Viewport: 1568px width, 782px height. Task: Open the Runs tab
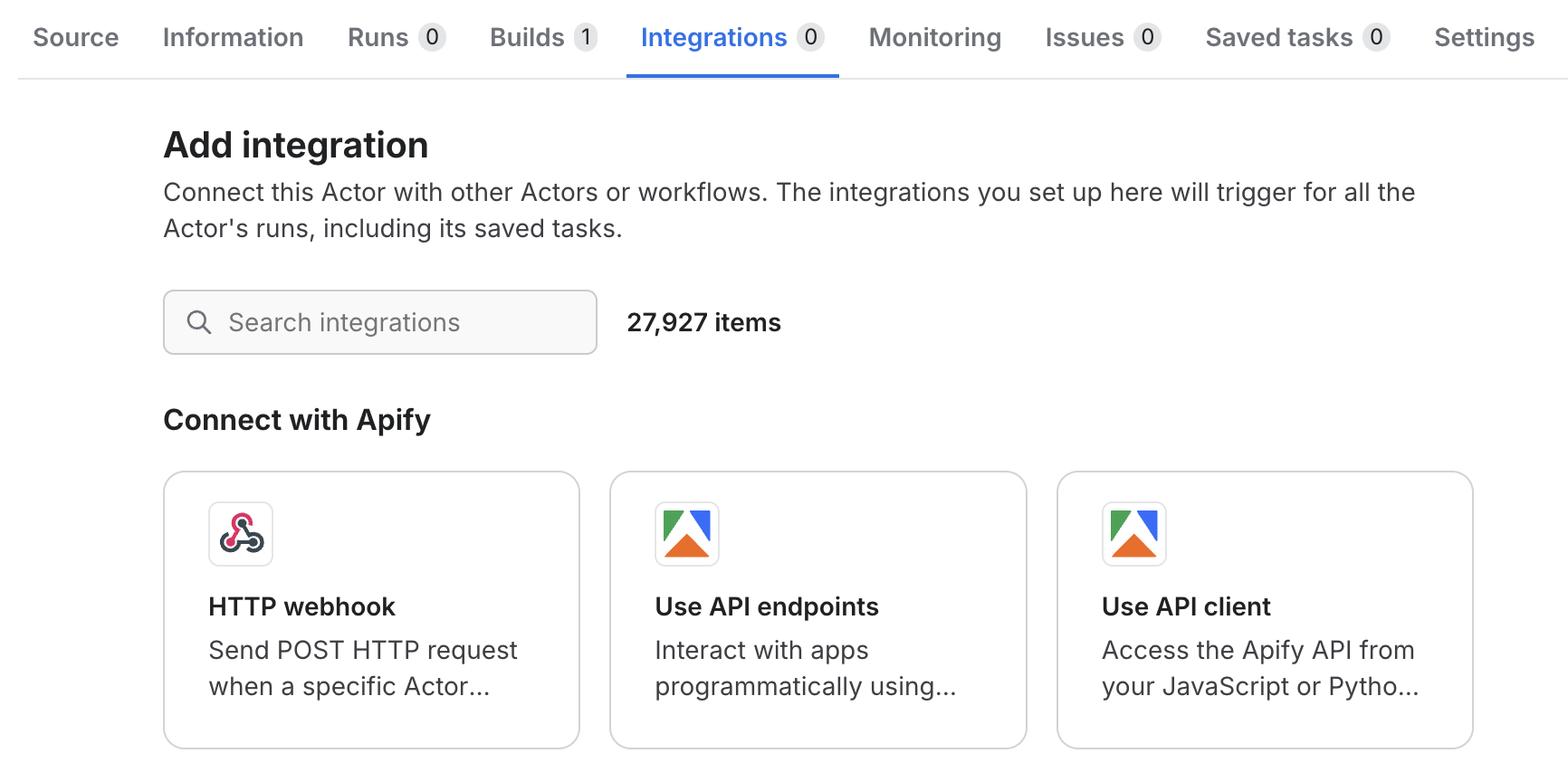[397, 37]
